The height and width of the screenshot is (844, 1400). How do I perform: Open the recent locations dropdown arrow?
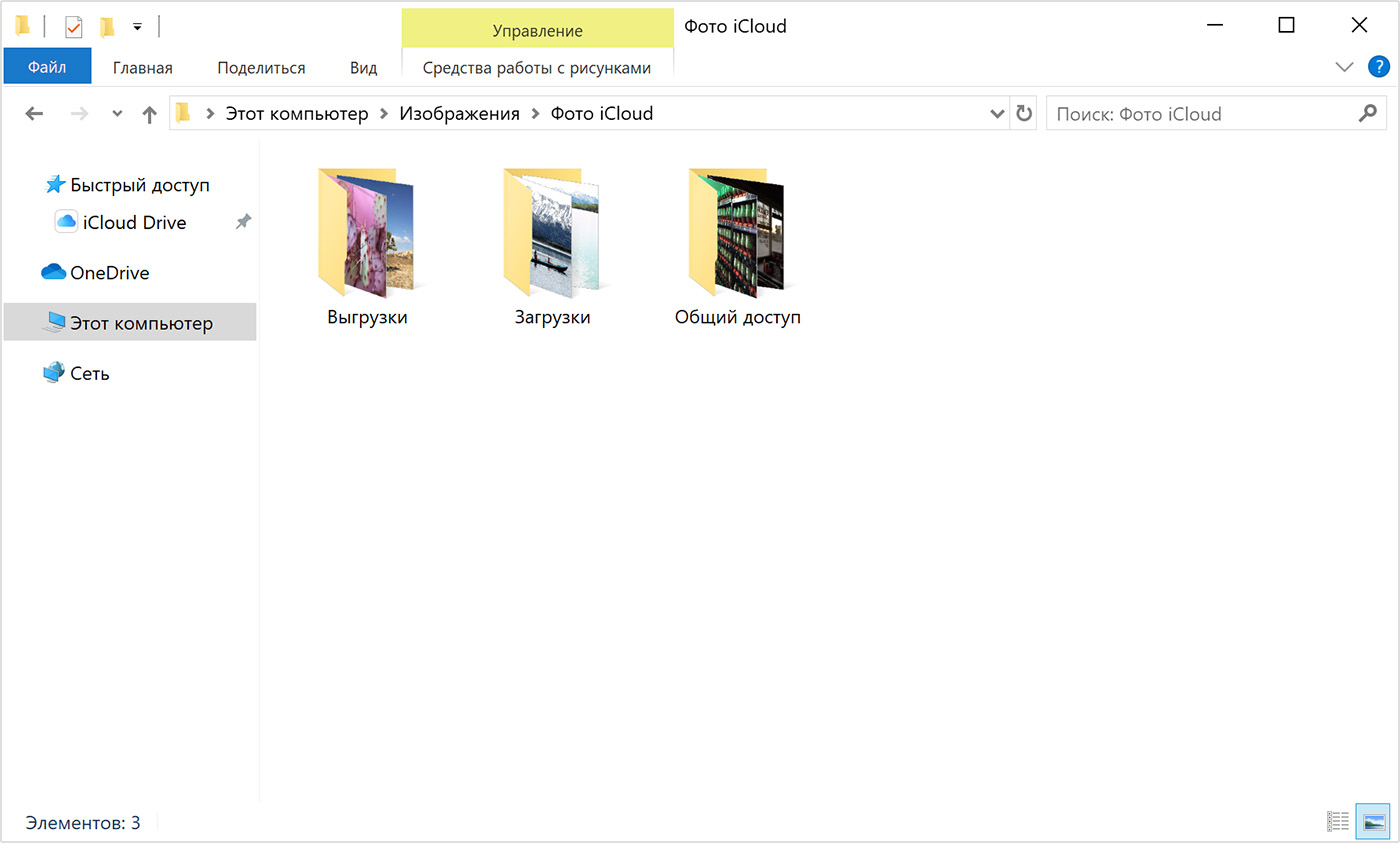pos(117,114)
